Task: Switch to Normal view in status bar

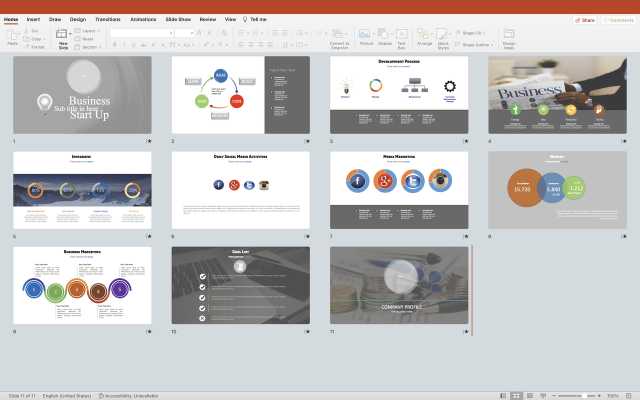Action: (501, 395)
